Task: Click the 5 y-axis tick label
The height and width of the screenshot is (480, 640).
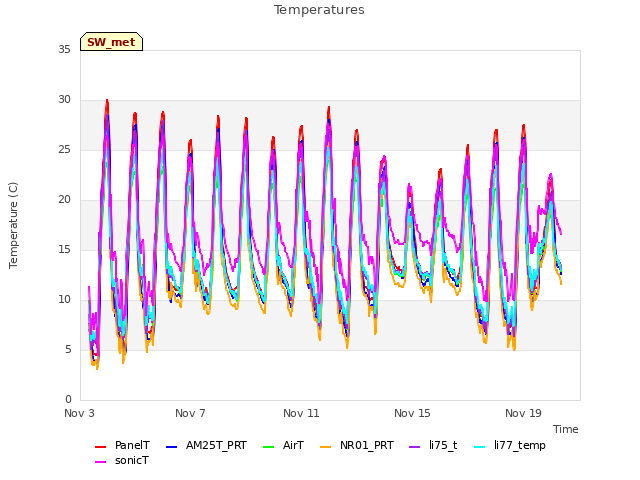Action: tap(68, 349)
